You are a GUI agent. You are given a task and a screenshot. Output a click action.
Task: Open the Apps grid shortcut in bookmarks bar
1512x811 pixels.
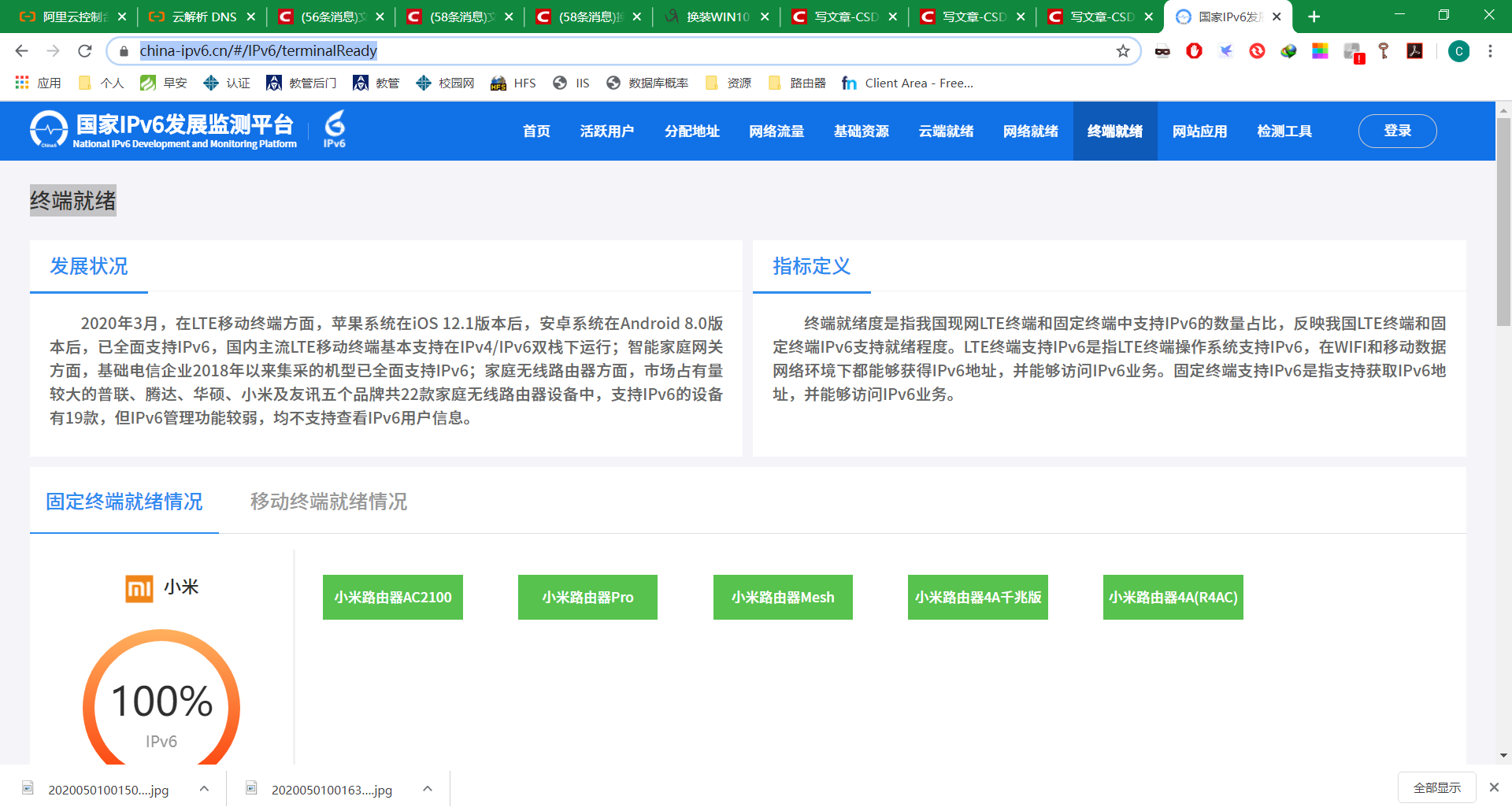click(38, 83)
